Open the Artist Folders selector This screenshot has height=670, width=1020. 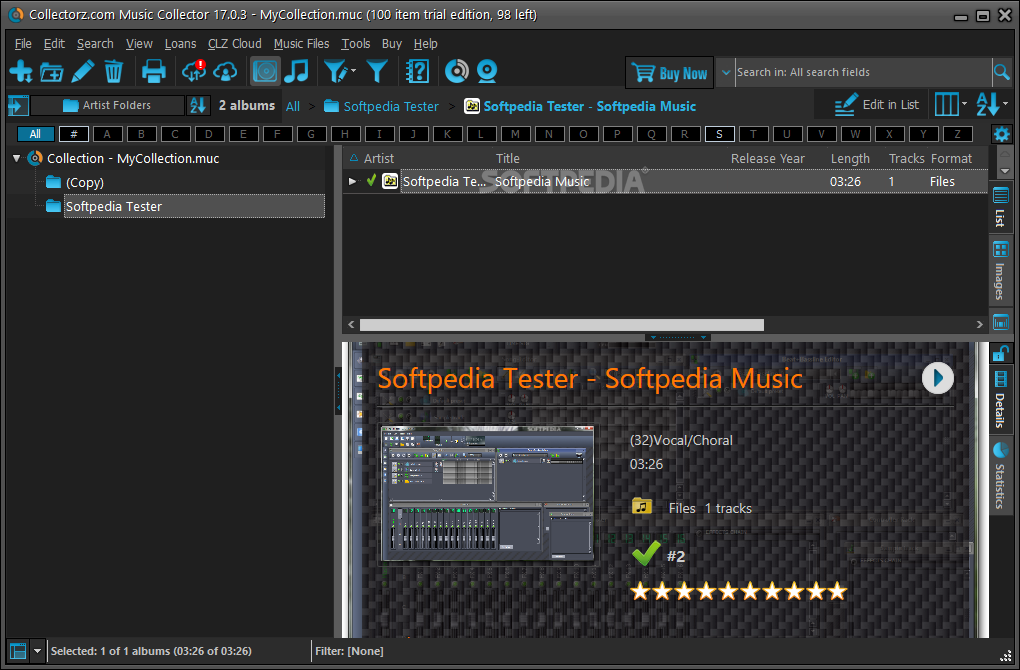tap(107, 105)
